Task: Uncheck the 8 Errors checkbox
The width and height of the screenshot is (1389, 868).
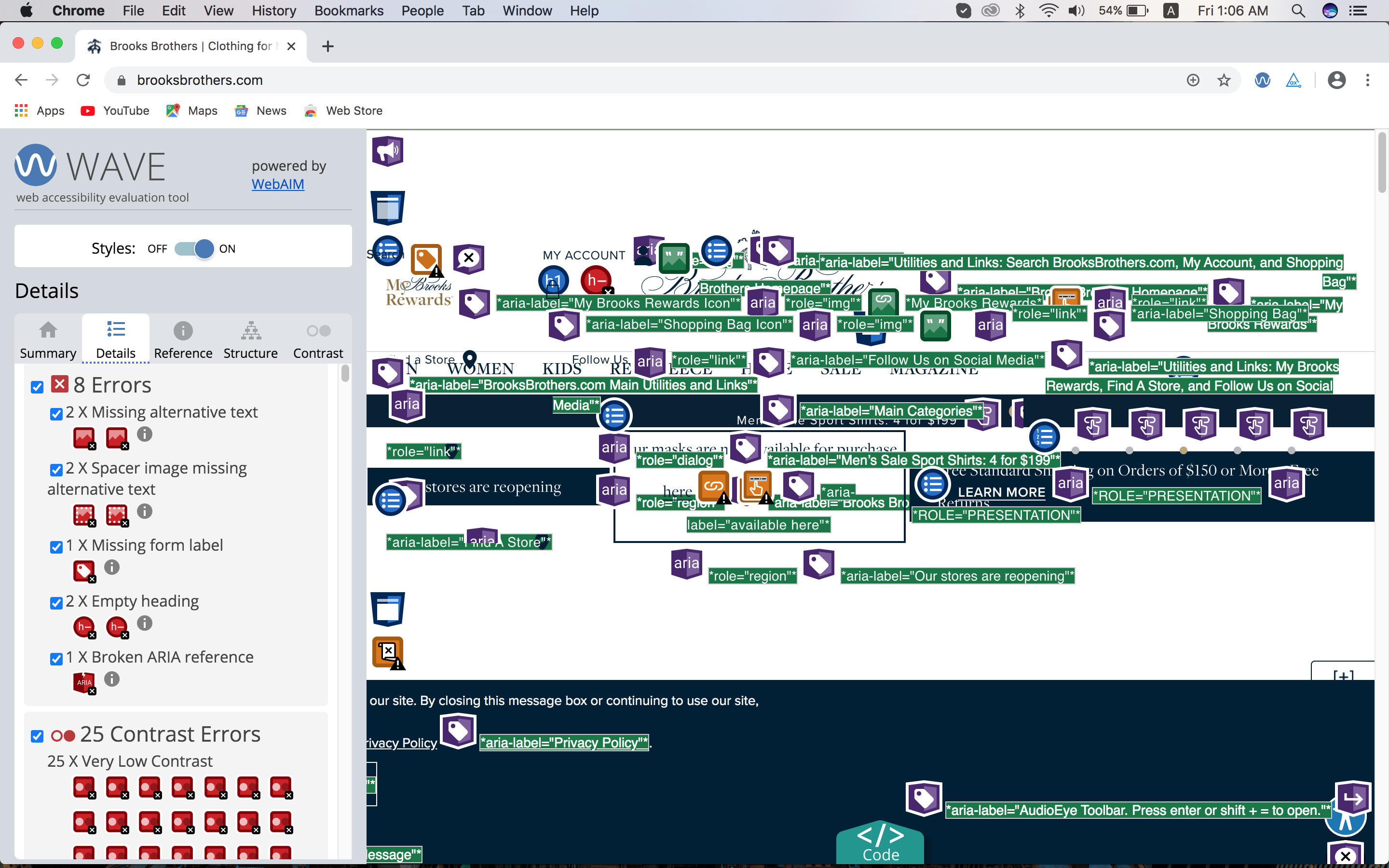Action: tap(37, 387)
